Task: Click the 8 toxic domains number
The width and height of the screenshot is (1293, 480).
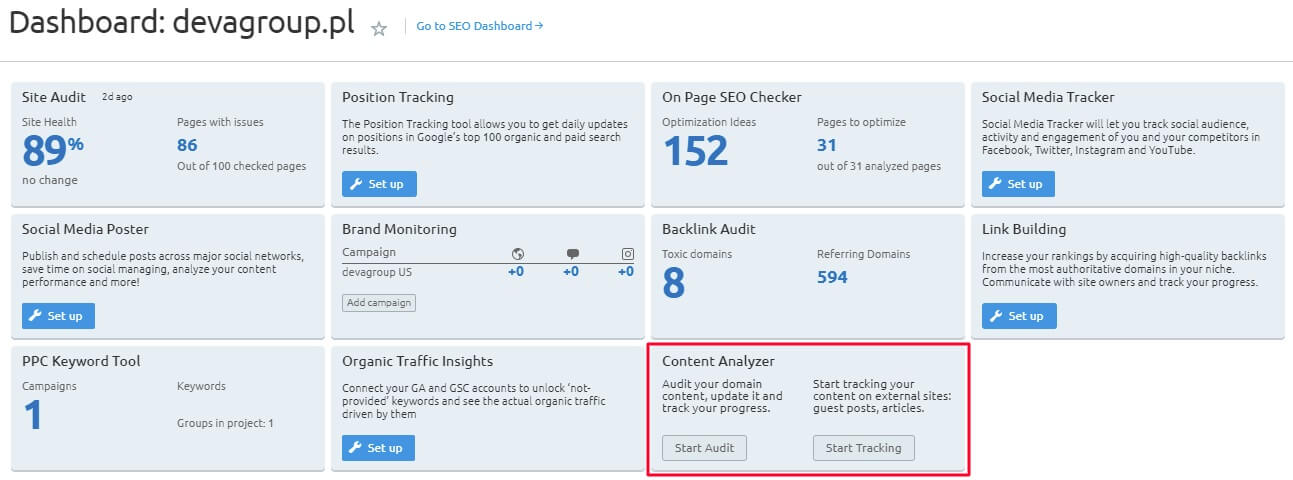Action: tap(674, 283)
